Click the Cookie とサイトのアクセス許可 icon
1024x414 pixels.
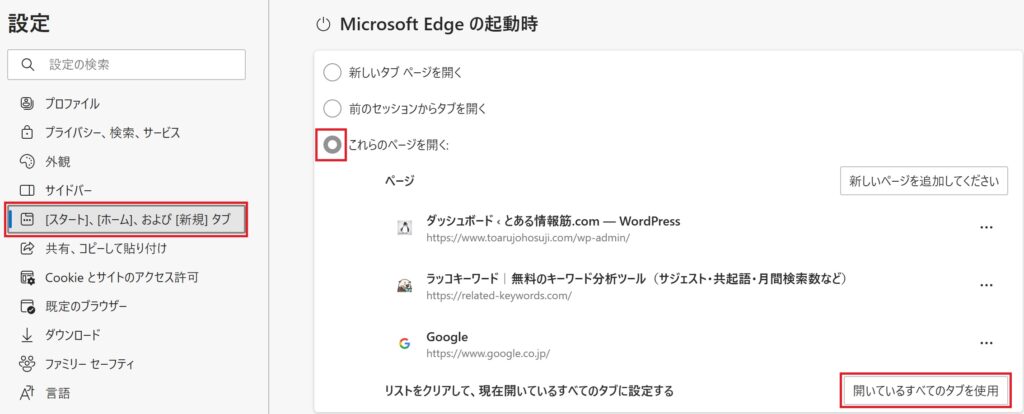click(27, 278)
